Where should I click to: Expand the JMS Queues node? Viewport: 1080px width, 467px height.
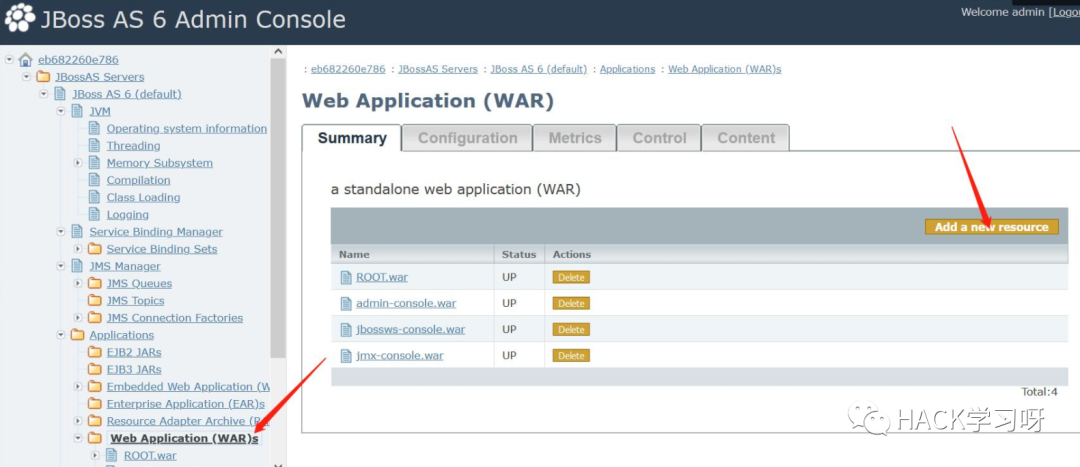[x=78, y=283]
